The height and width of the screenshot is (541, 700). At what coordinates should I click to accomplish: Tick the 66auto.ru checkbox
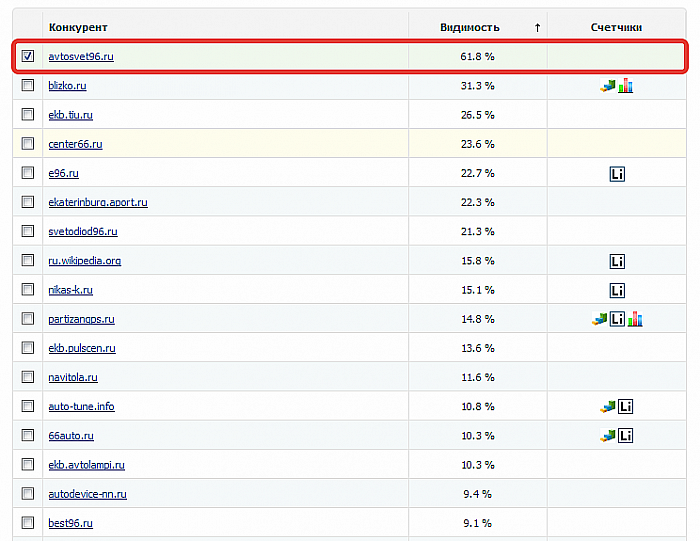[28, 435]
